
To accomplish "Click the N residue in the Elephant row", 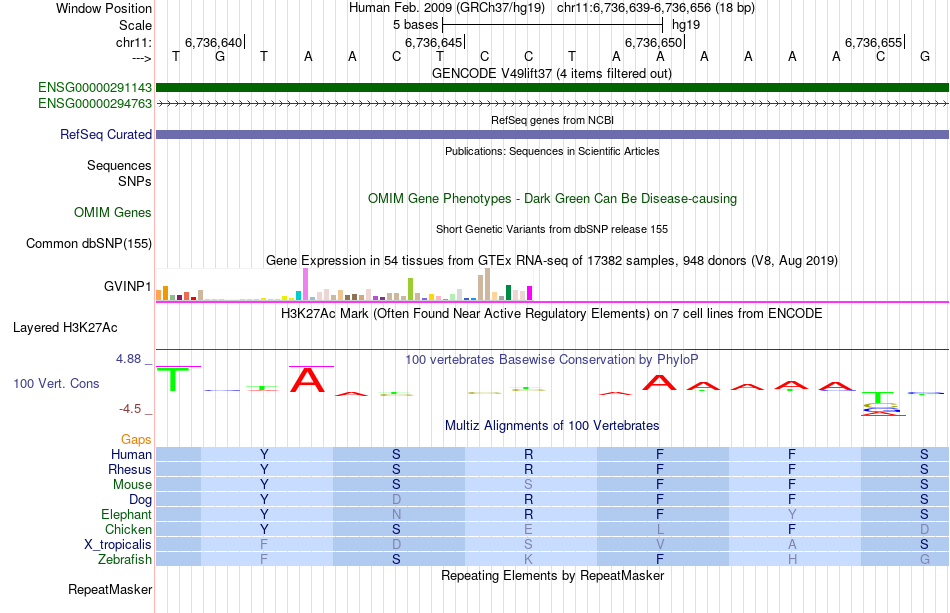I will tap(396, 514).
